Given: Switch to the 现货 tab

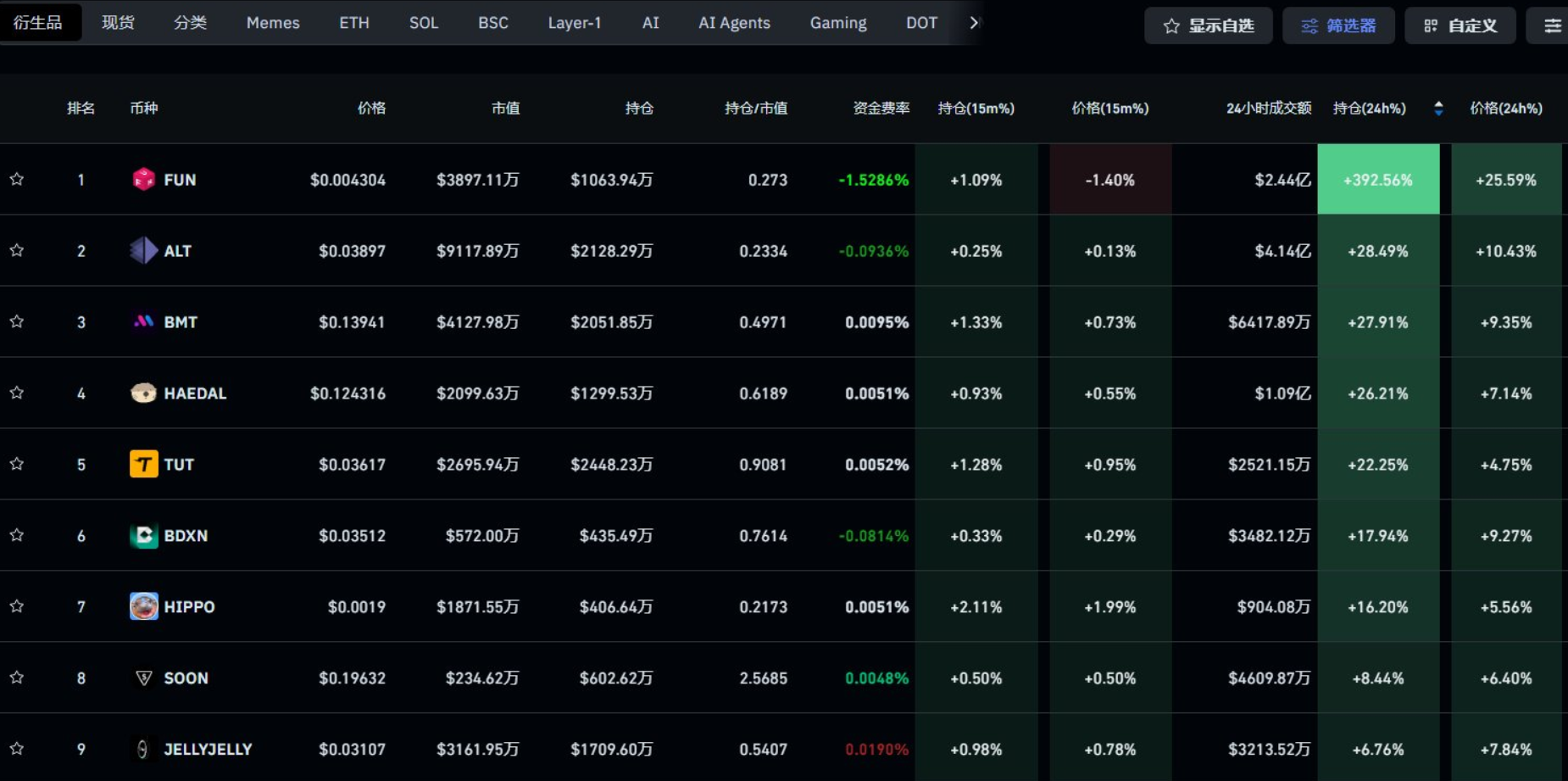Looking at the screenshot, I should pos(118,23).
